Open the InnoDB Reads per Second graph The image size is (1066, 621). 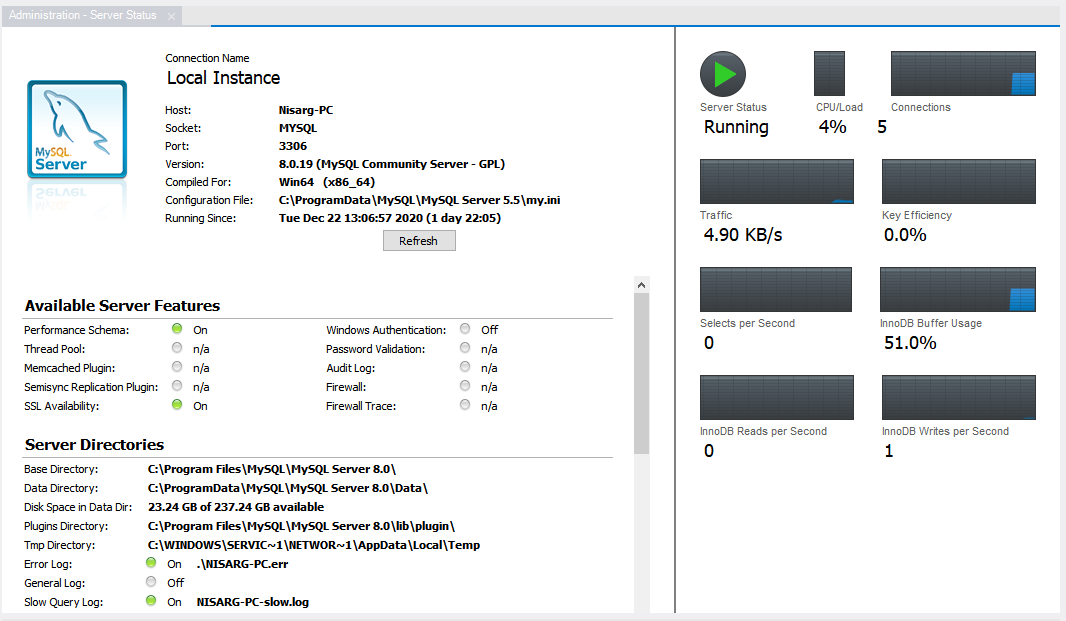click(x=776, y=397)
